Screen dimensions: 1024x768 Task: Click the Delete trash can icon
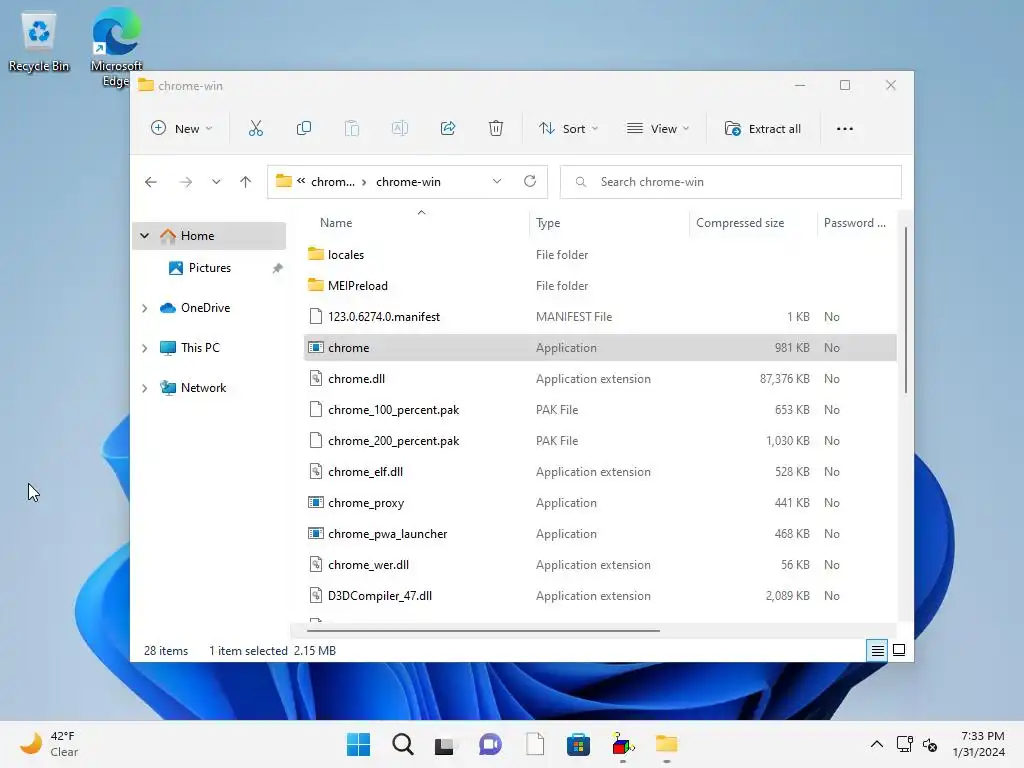[496, 129]
